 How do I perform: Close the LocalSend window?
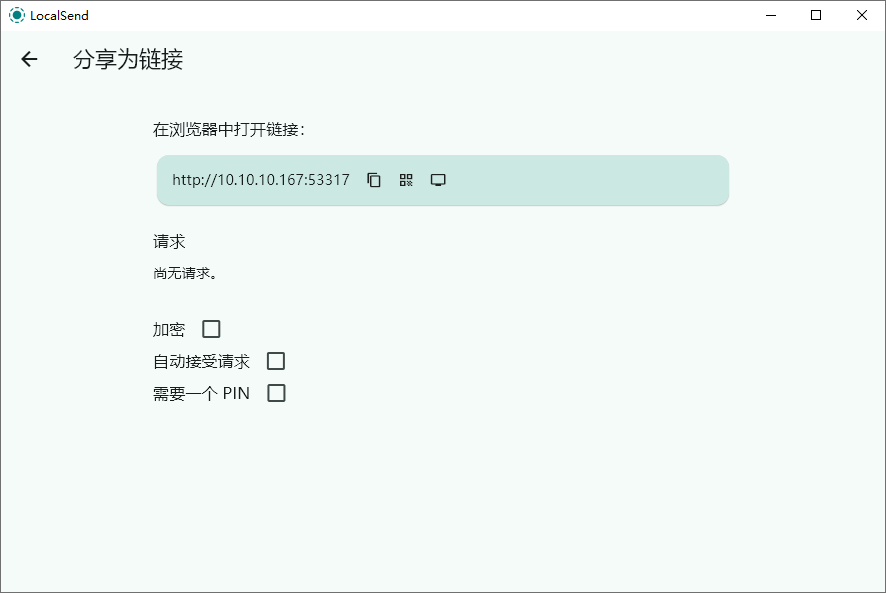862,15
